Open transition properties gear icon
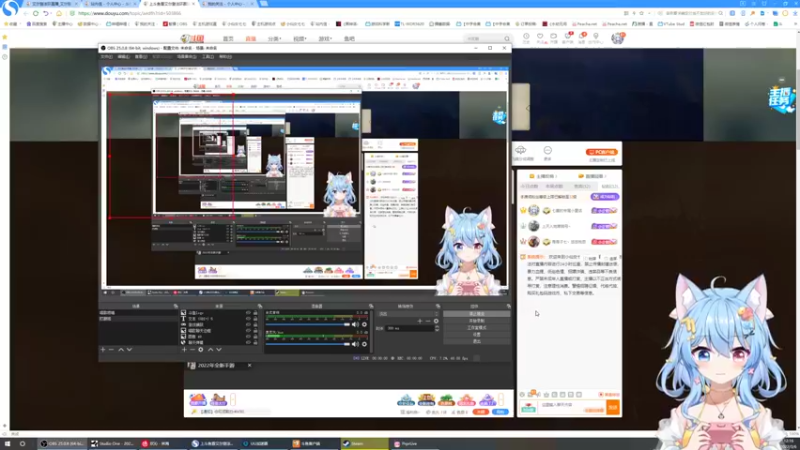This screenshot has height=450, width=800. click(436, 321)
